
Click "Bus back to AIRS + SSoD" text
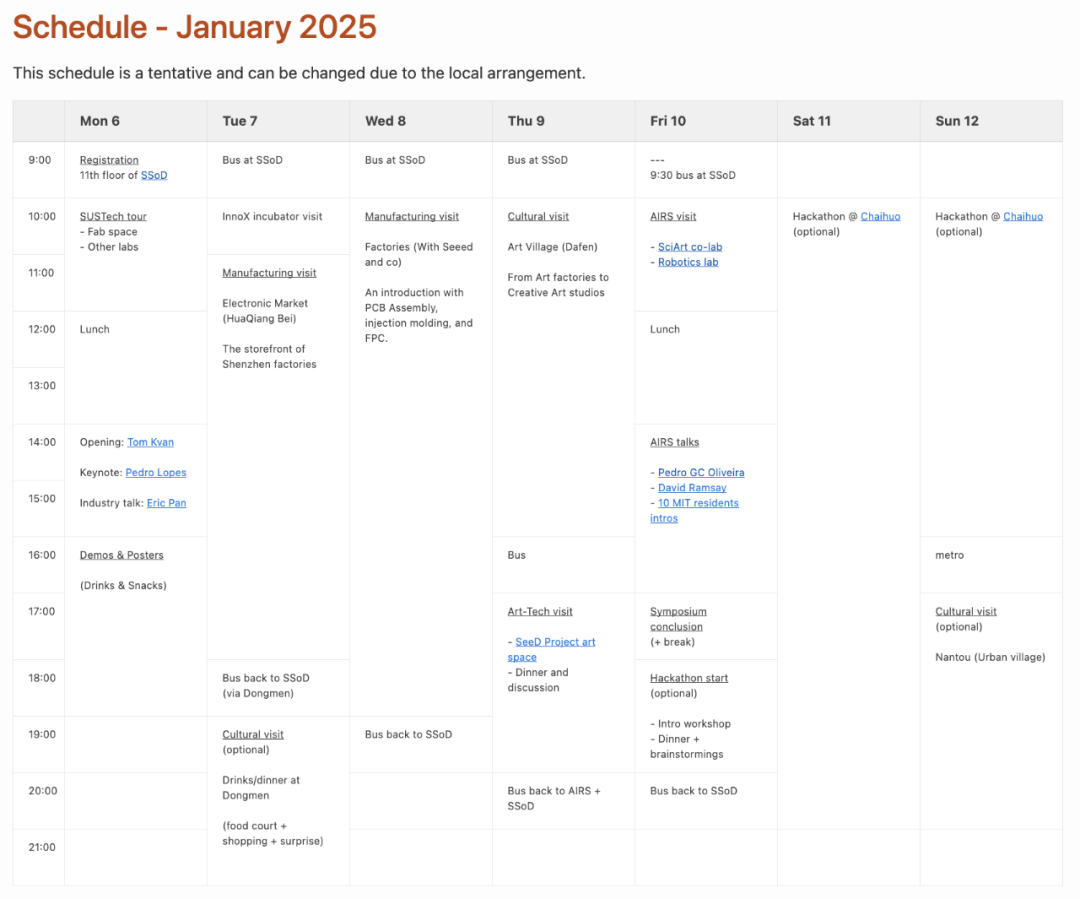[x=554, y=798]
